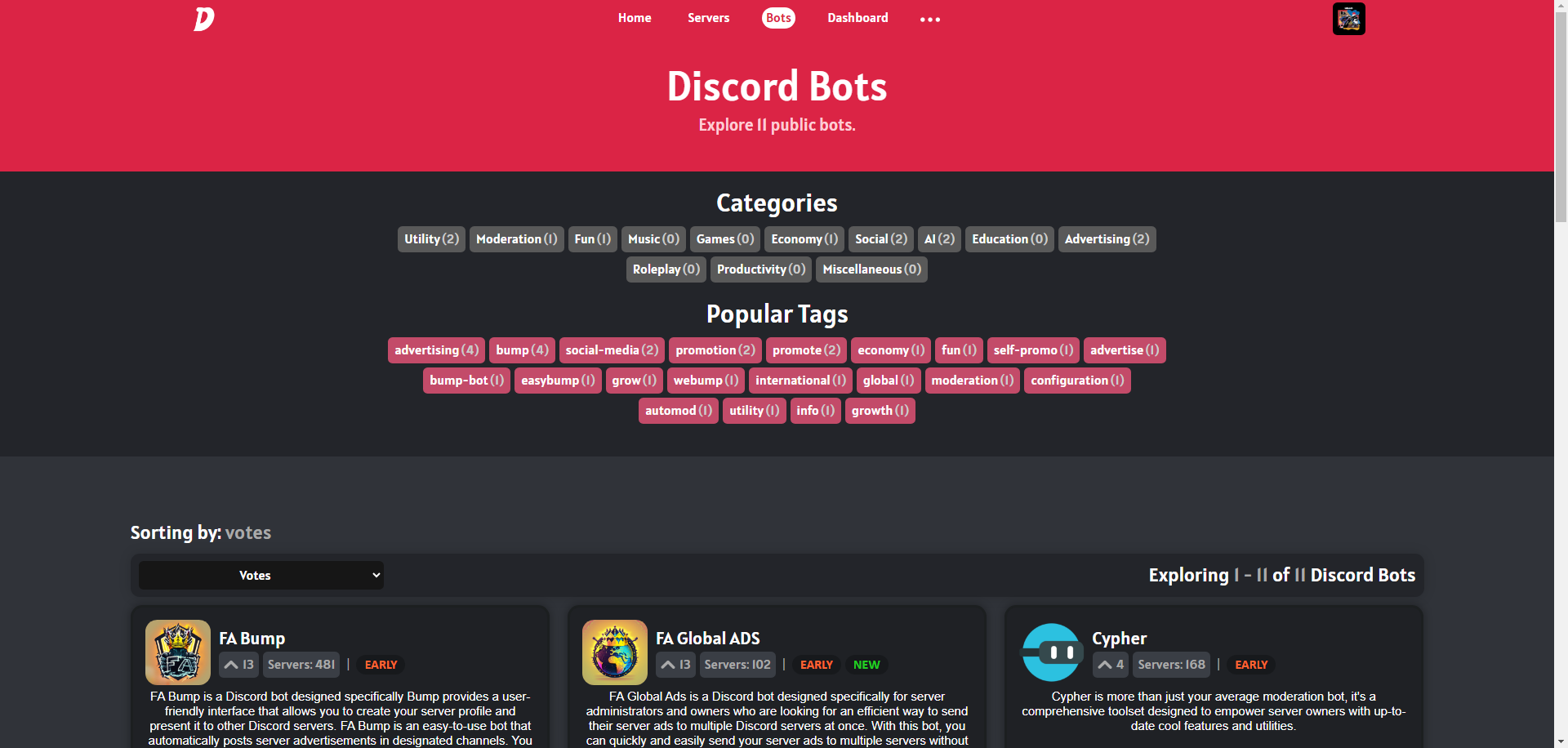Filter by Games (0) category
This screenshot has width=1568, height=748.
tap(725, 239)
